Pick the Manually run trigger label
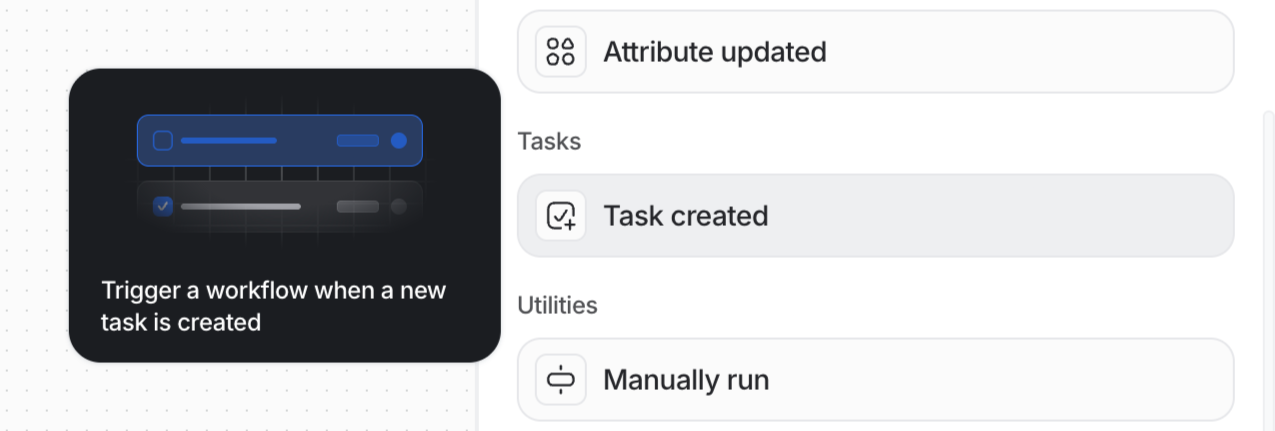Viewport: 1275px width, 431px height. point(685,380)
